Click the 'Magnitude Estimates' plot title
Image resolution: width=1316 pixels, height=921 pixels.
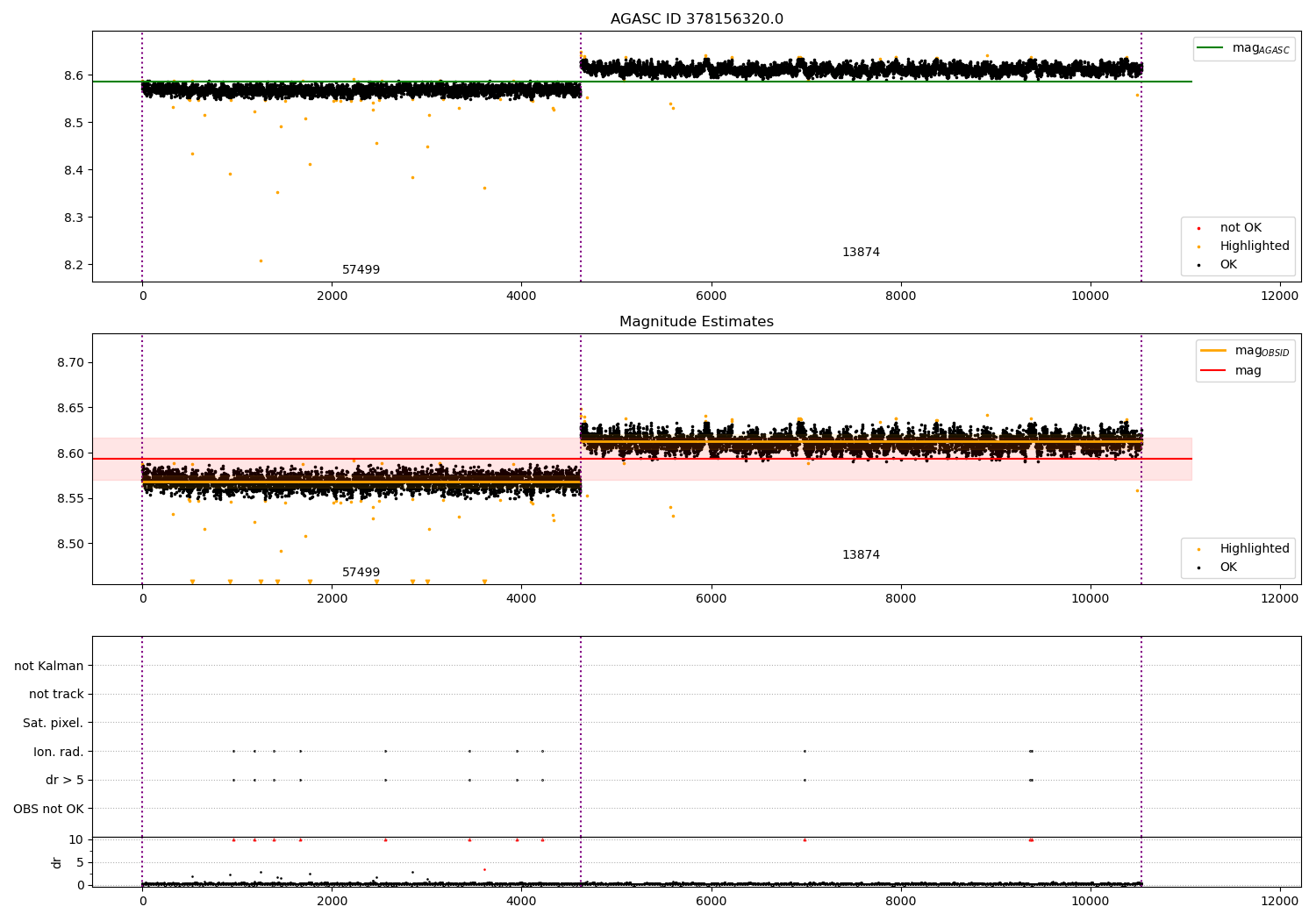(697, 322)
